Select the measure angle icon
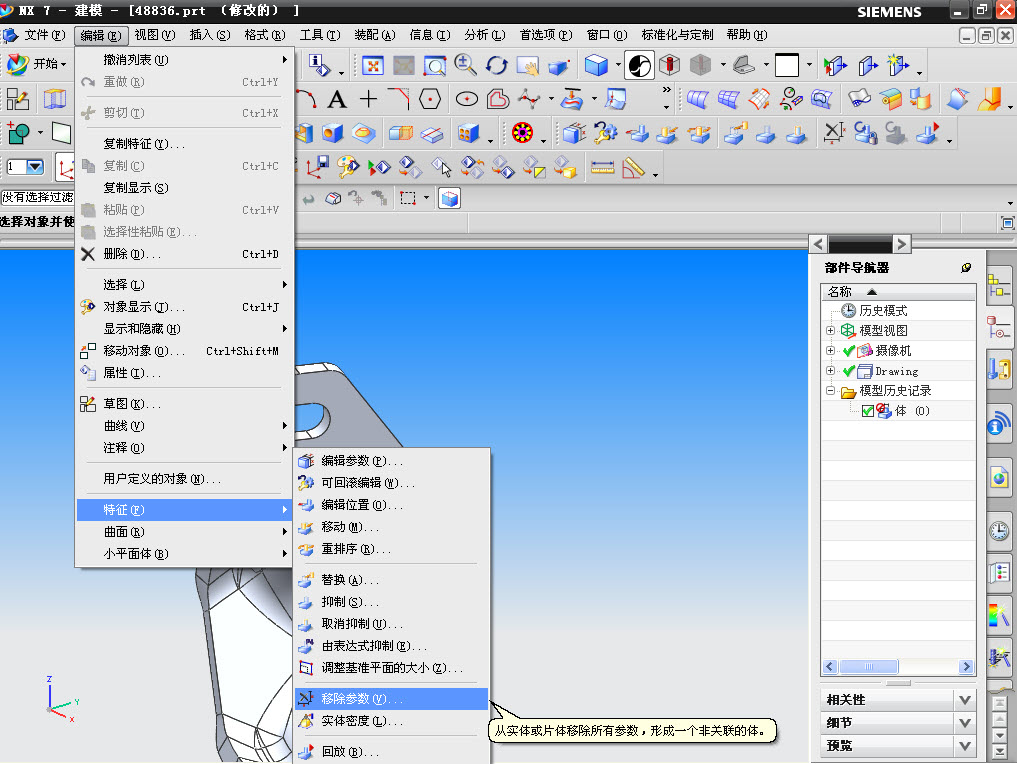 pos(633,168)
